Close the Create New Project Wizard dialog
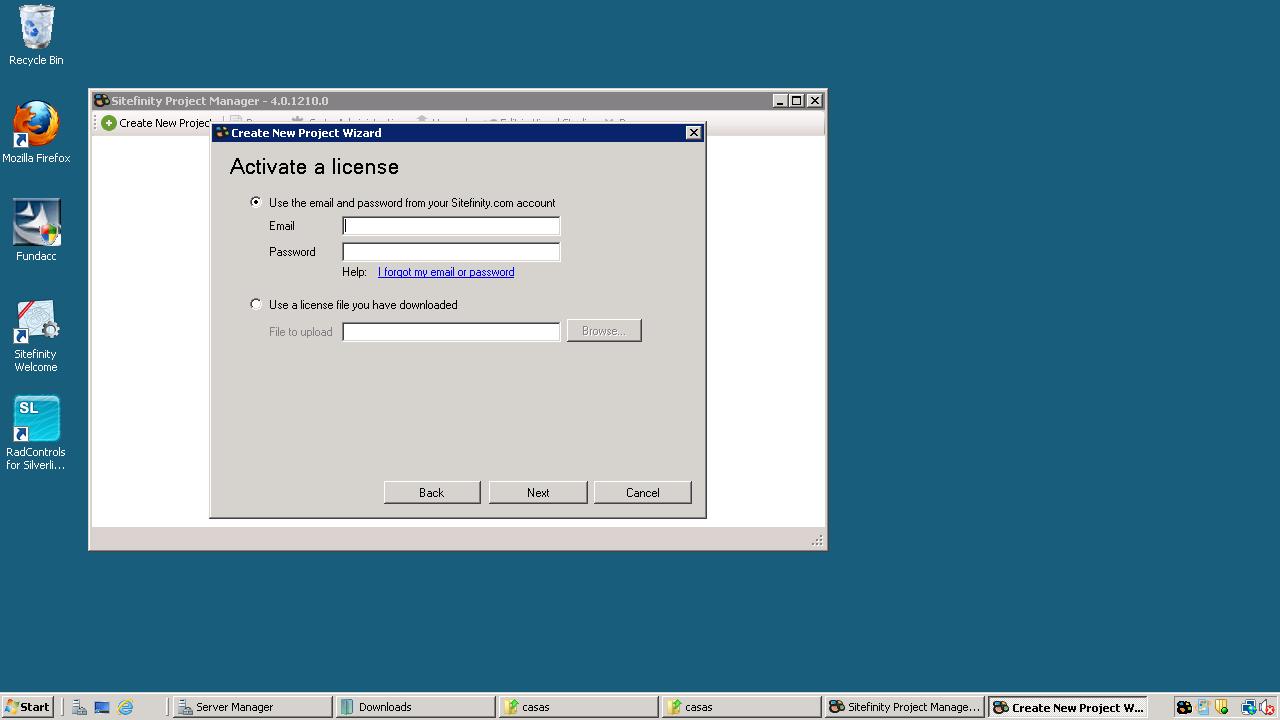 [693, 133]
